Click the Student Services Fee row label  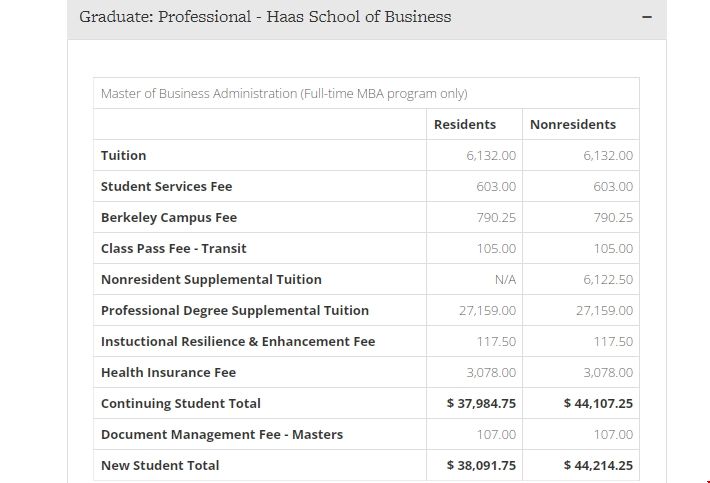[167, 186]
